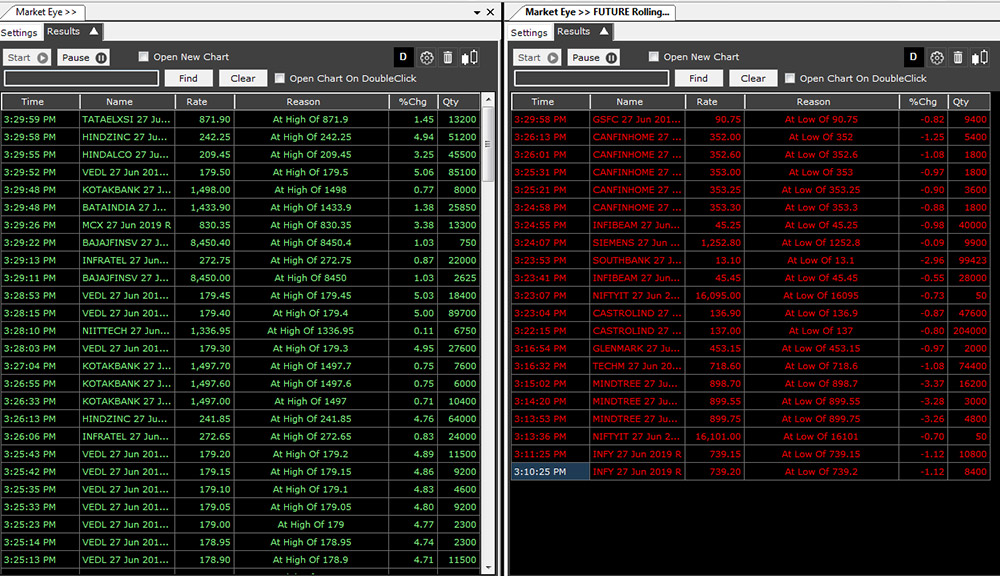Viewport: 1000px width, 576px height.
Task: Sort left table by Name column header
Action: point(127,101)
